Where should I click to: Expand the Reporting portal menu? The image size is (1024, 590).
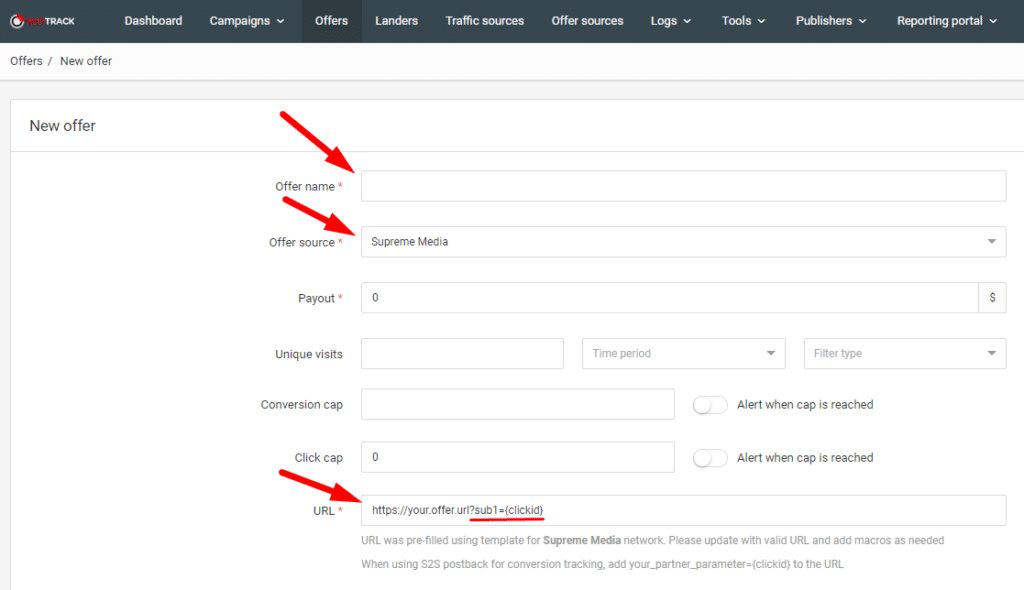947,21
